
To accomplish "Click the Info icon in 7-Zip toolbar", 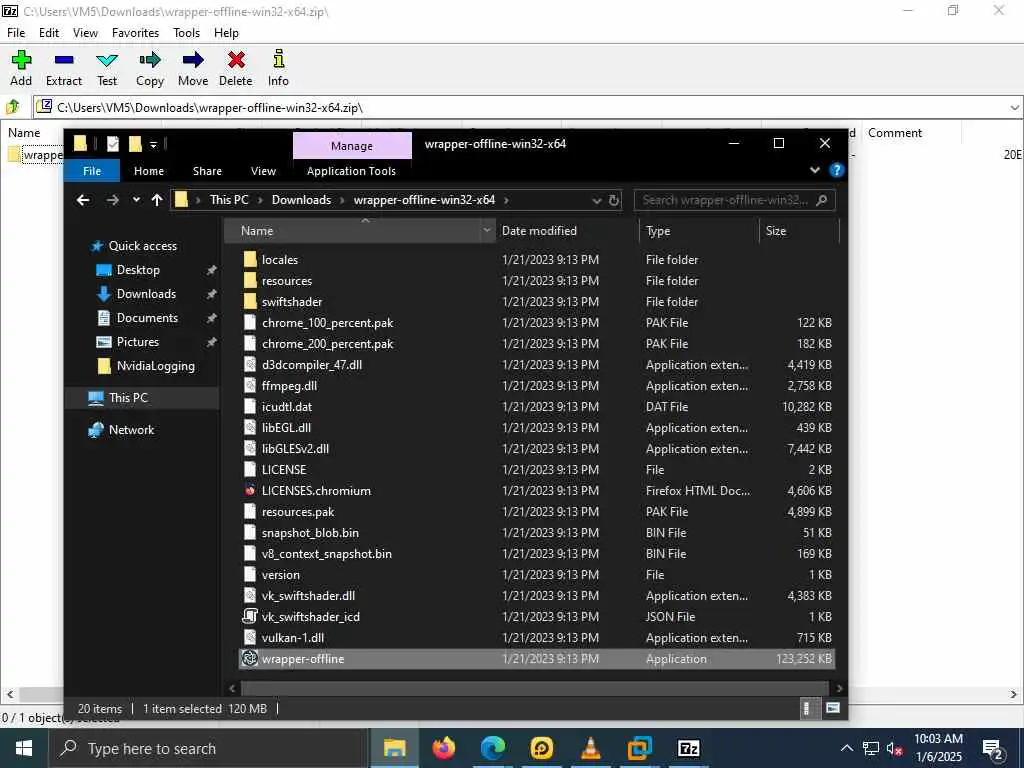I will pos(278,59).
